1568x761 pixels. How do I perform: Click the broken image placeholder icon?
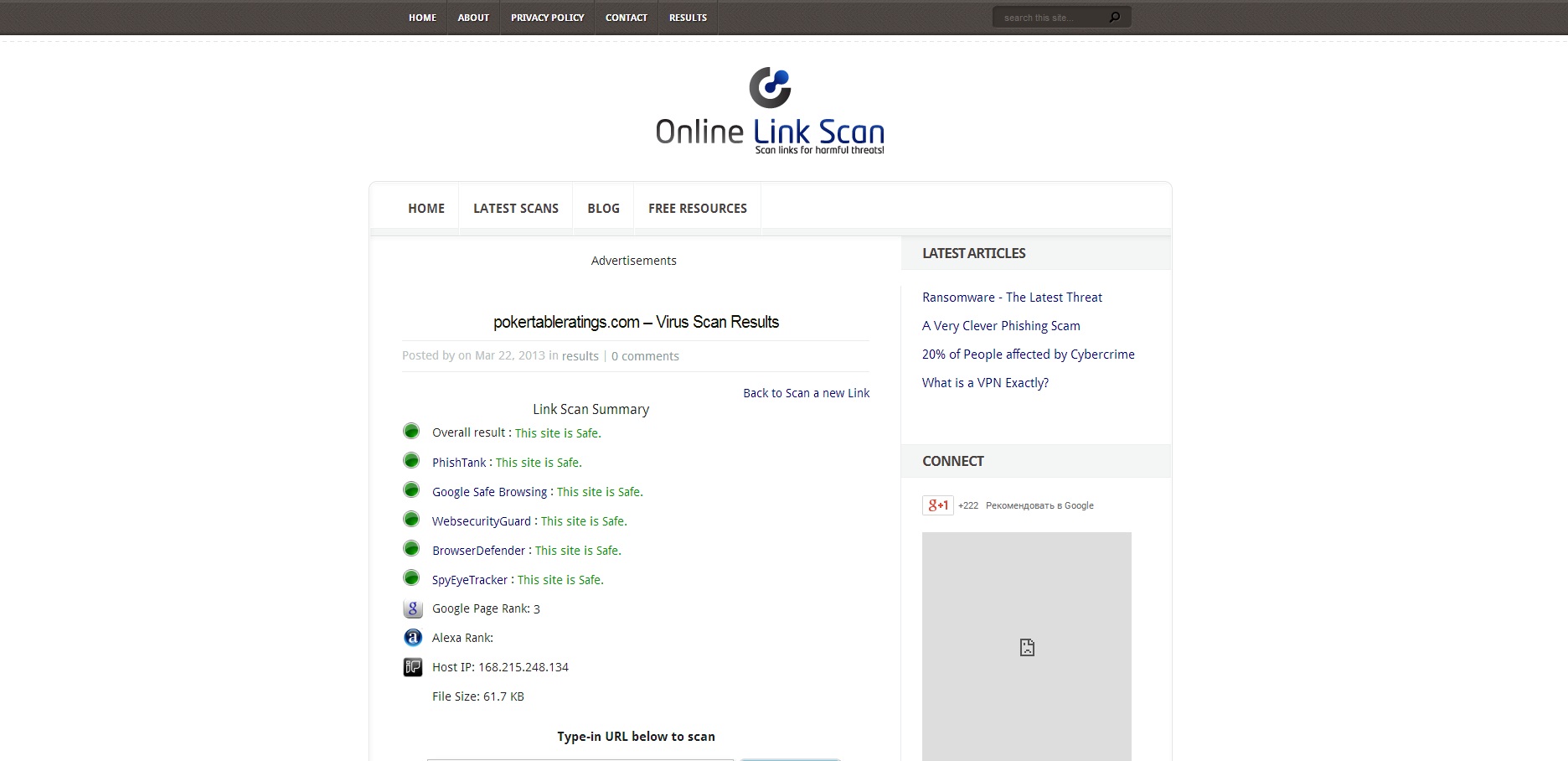pyautogui.click(x=1027, y=647)
